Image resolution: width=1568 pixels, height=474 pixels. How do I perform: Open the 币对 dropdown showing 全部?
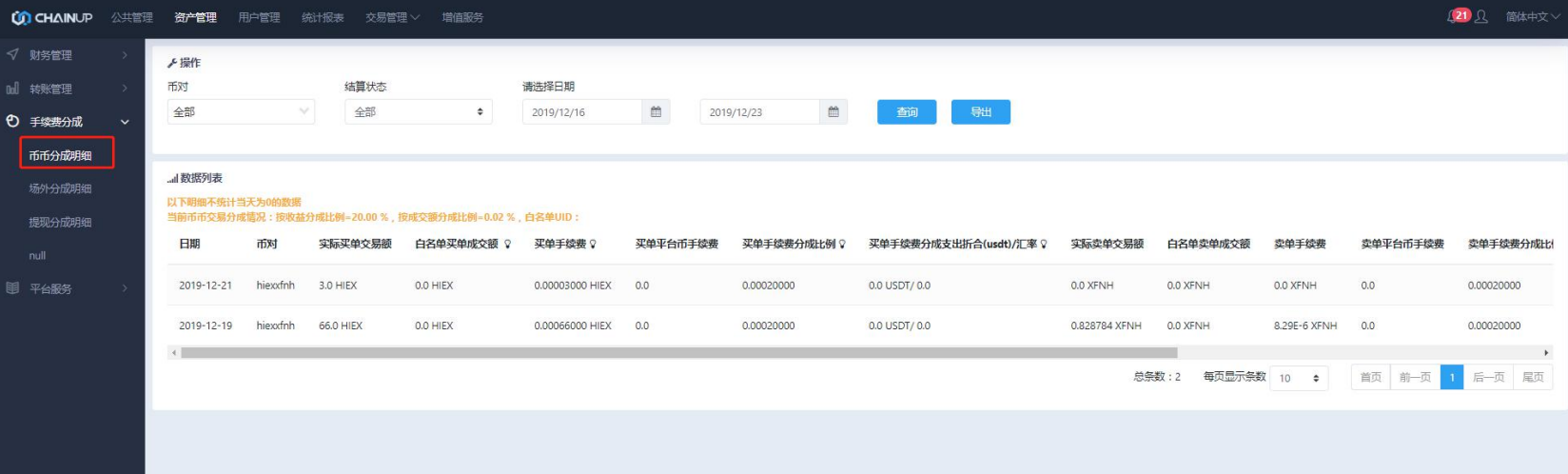tap(241, 112)
